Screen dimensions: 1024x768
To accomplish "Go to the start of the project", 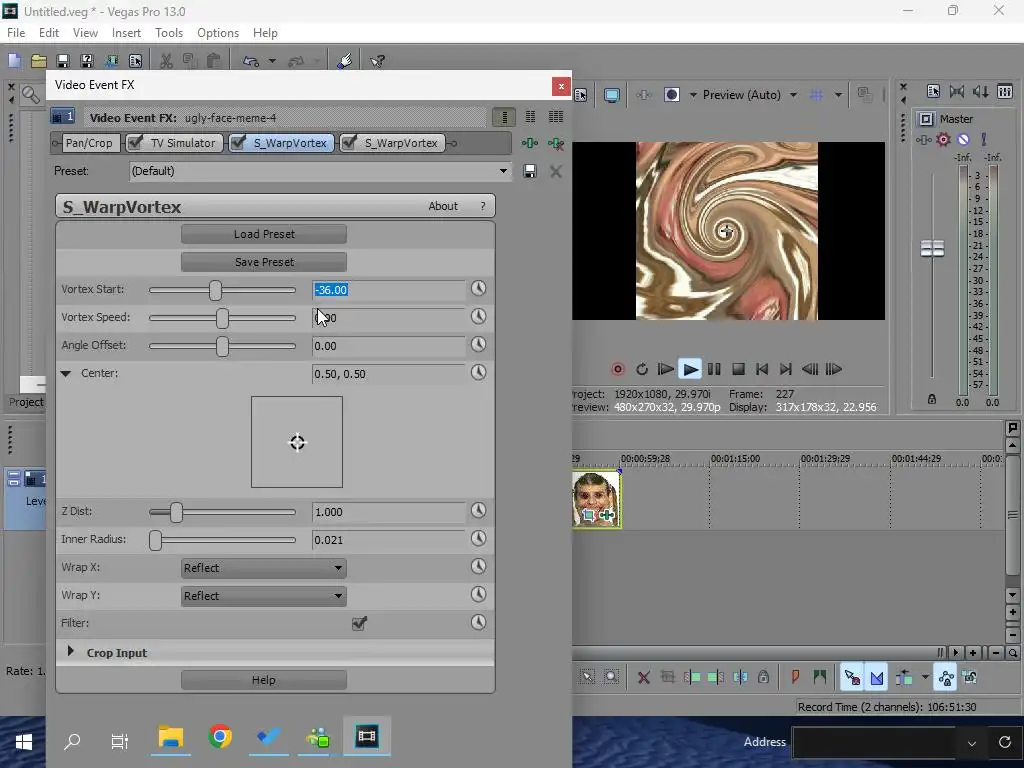I will tap(761, 369).
